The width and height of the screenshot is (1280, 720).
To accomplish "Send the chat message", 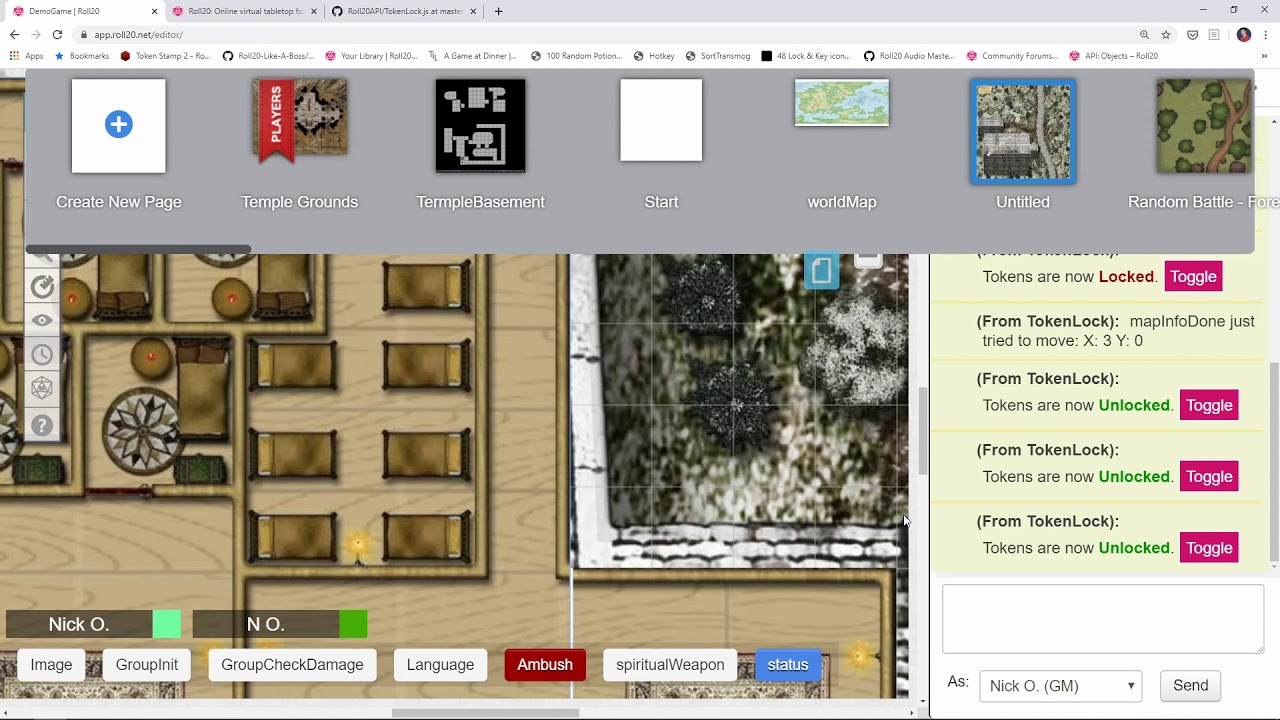I will click(x=1190, y=686).
